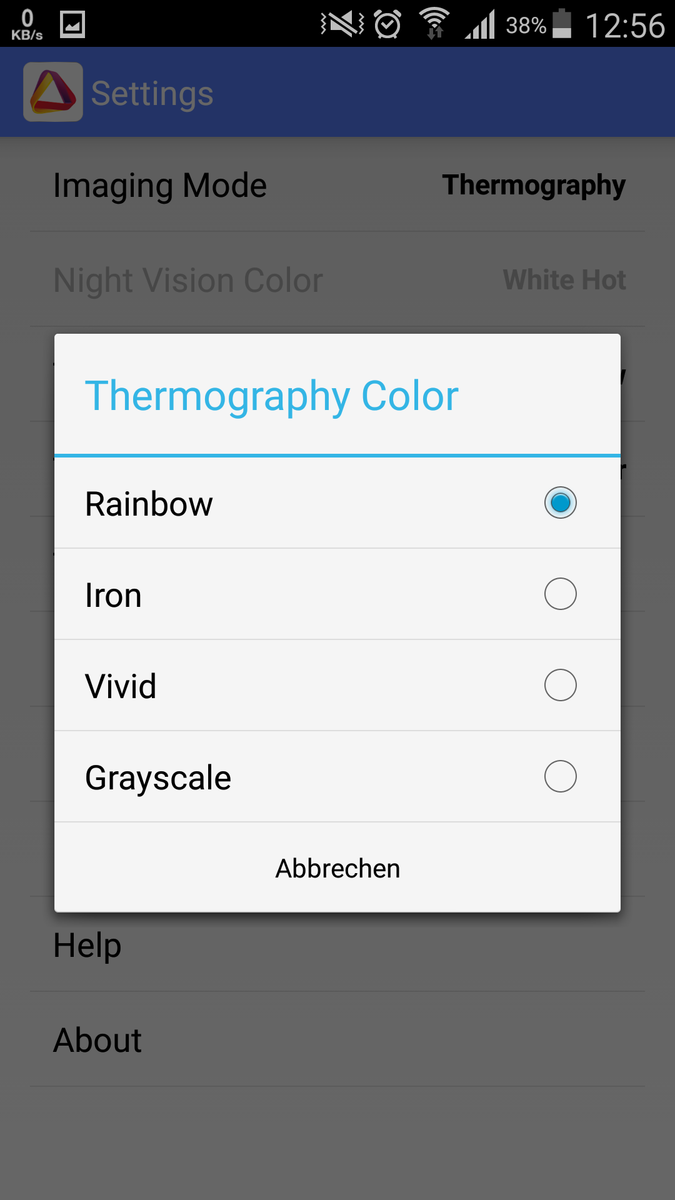This screenshot has width=675, height=1200.
Task: Tap the Seek Thermal app logo icon
Action: [52, 93]
